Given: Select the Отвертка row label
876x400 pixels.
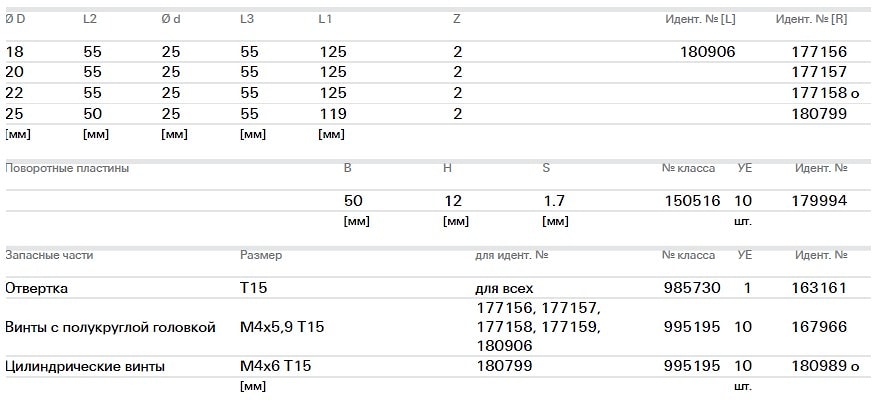Looking at the screenshot, I should [37, 288].
